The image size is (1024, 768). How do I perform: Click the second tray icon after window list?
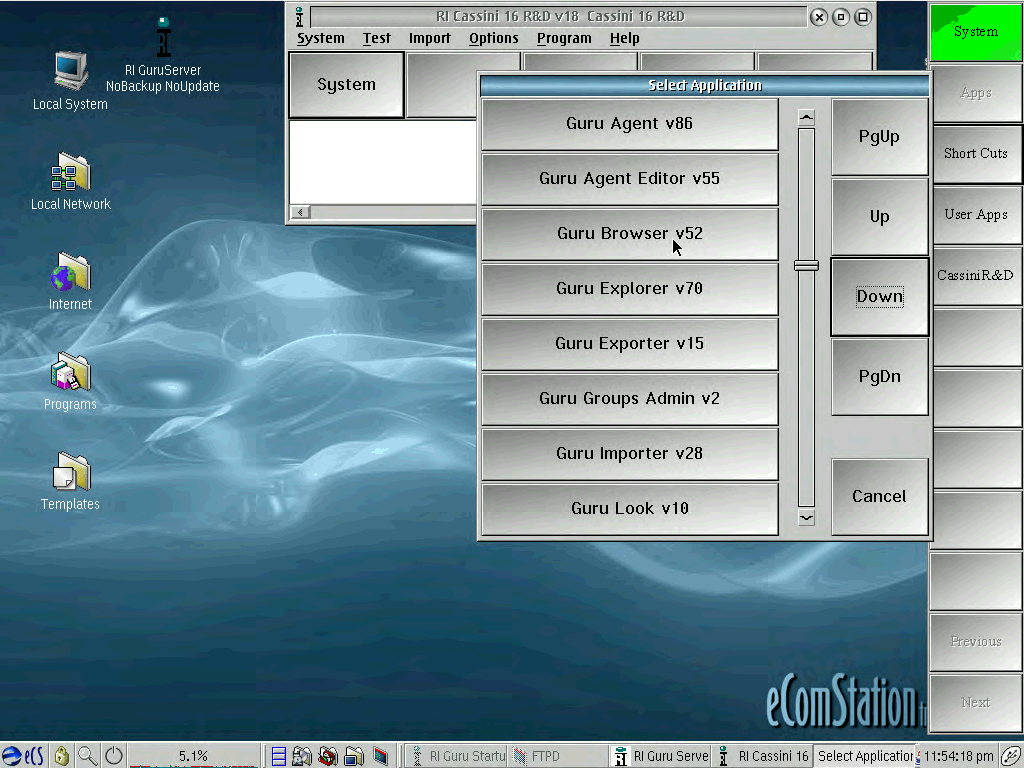point(302,756)
